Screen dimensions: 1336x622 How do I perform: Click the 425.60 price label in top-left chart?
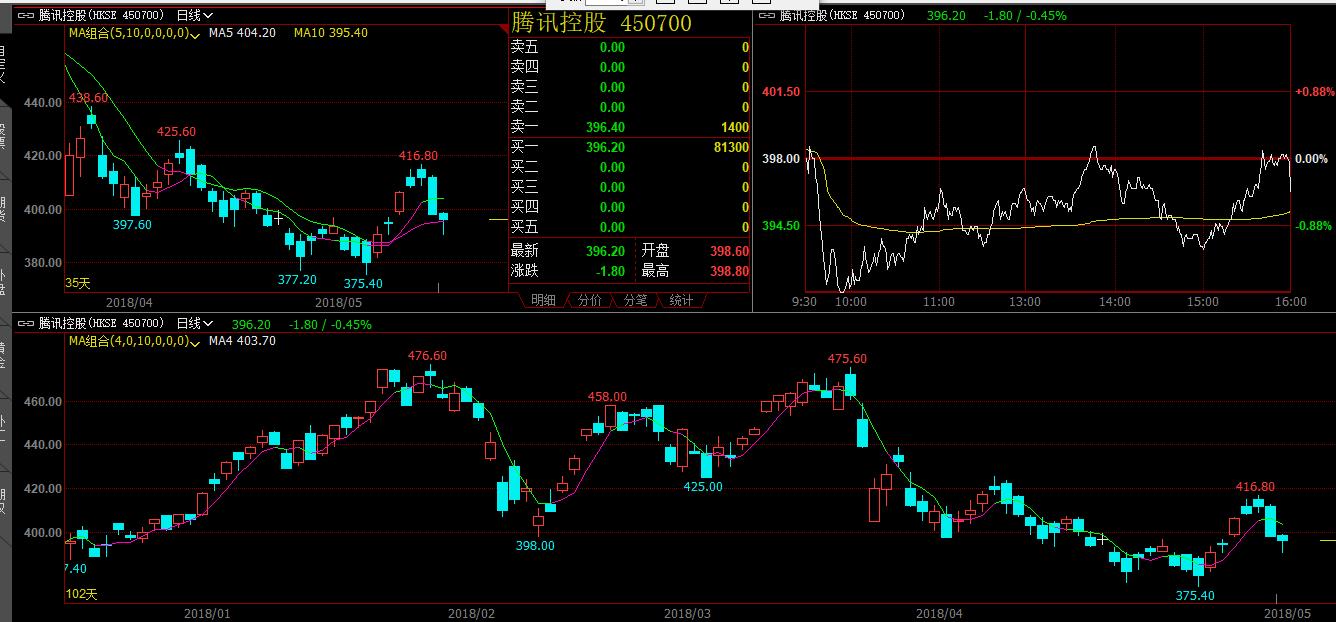tap(176, 132)
